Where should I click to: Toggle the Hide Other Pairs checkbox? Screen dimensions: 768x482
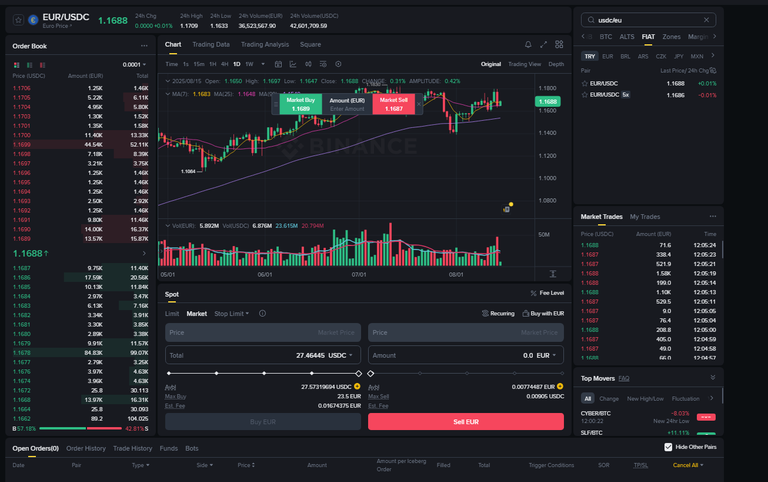[x=668, y=447]
